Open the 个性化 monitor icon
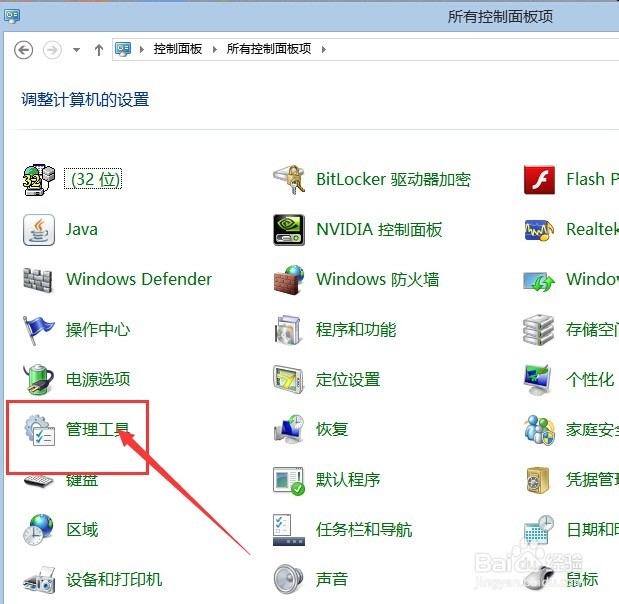619x604 pixels. click(x=538, y=380)
